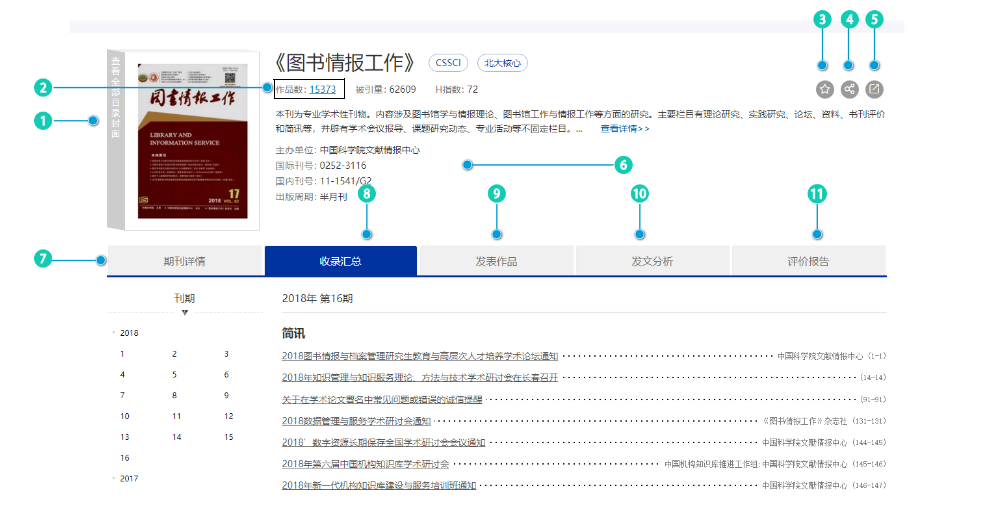
Task: Click the external link export icon
Action: [x=874, y=89]
